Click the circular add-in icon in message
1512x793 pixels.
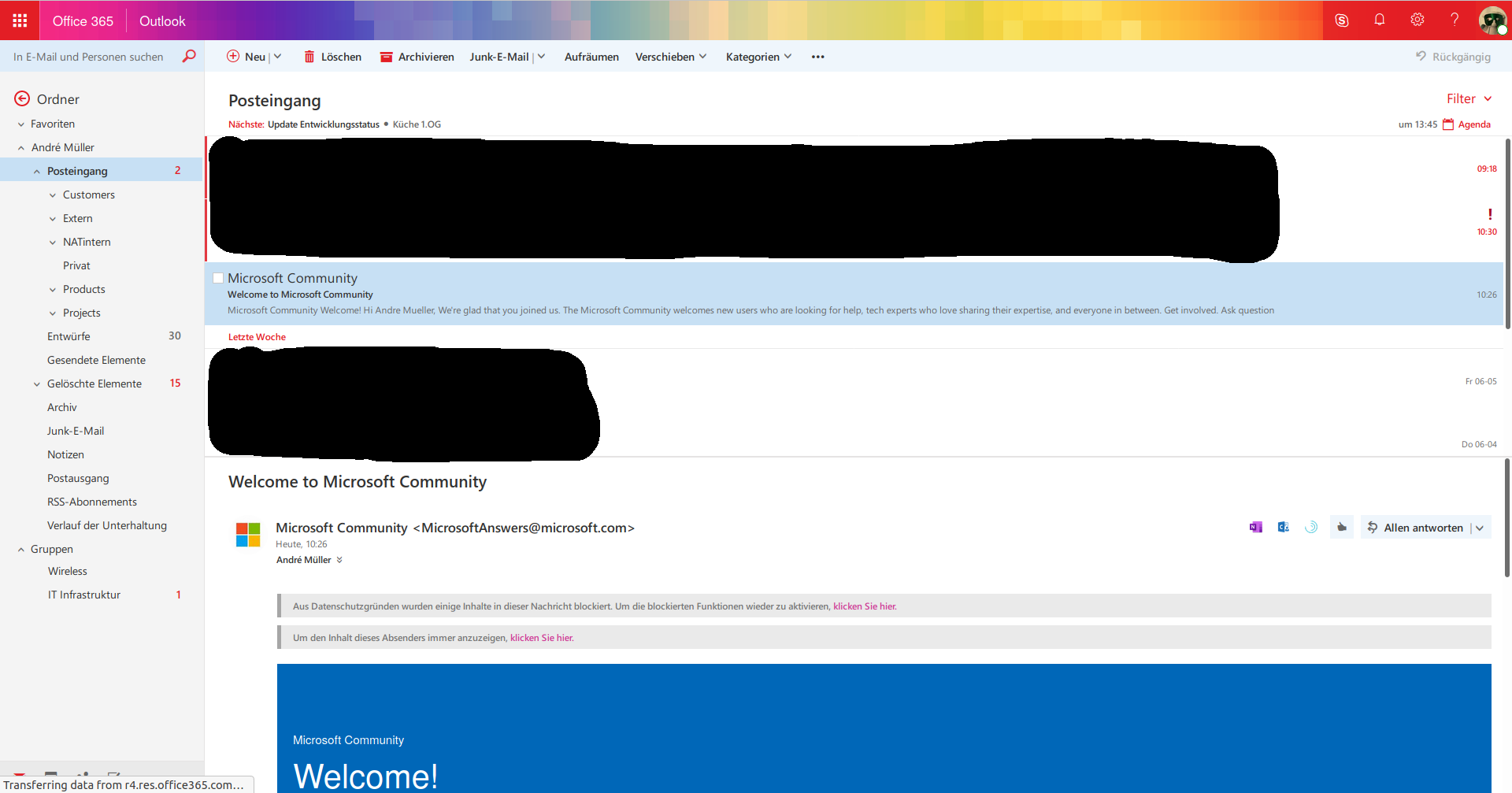coord(1311,528)
